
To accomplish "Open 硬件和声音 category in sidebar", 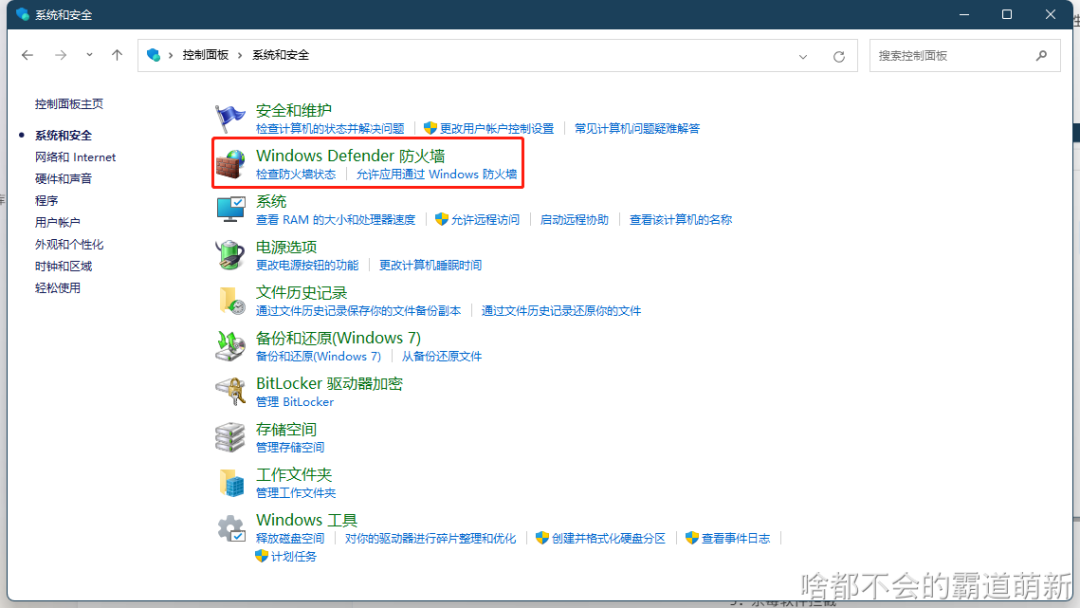I will tap(63, 179).
